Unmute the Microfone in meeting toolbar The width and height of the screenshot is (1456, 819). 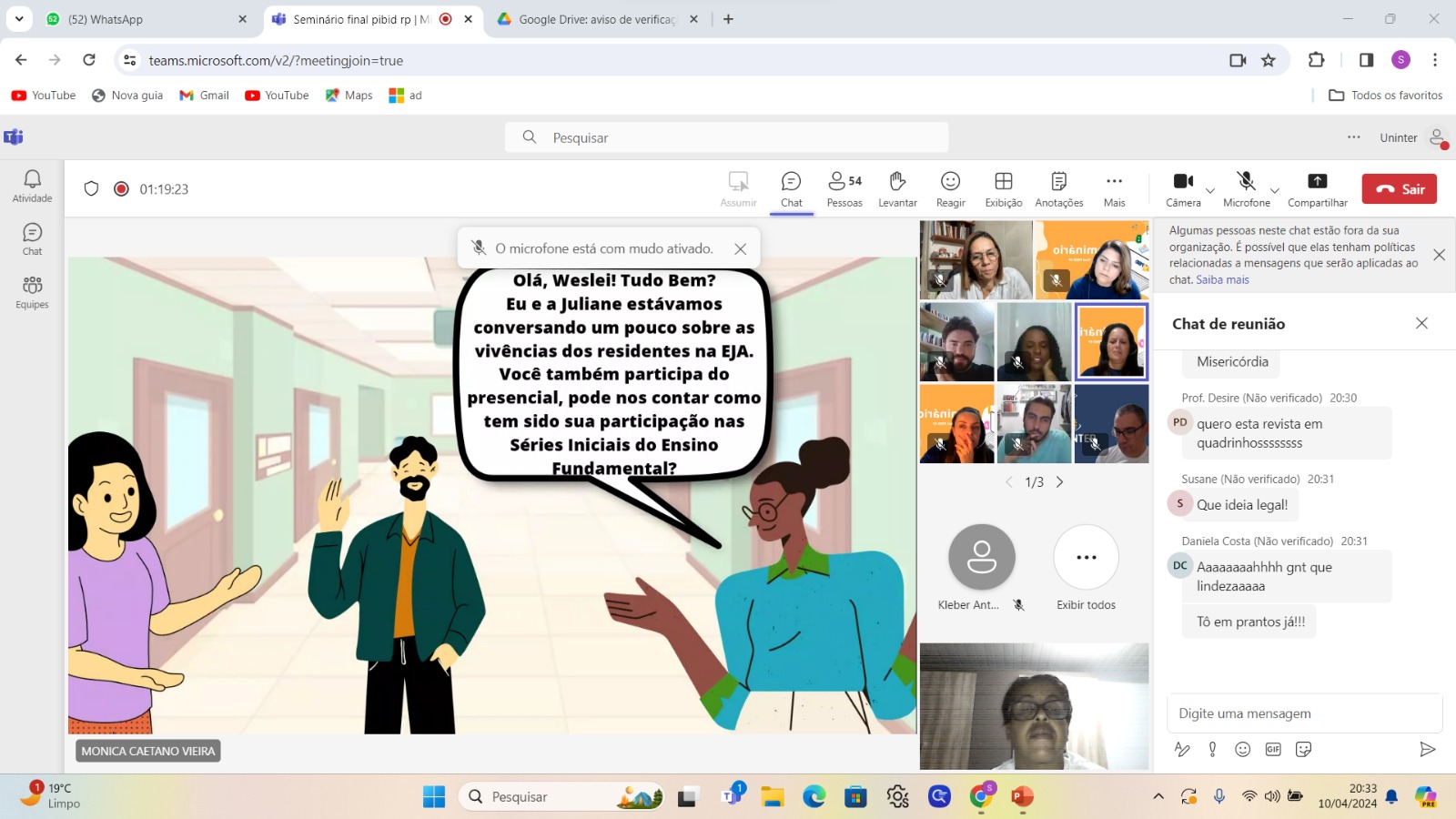1246,188
